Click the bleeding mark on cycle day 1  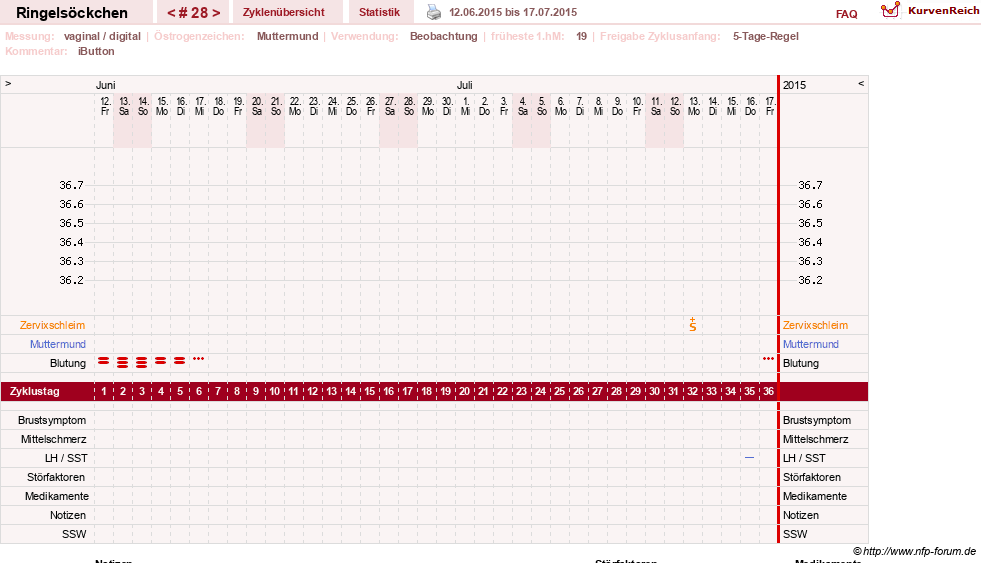pos(104,361)
